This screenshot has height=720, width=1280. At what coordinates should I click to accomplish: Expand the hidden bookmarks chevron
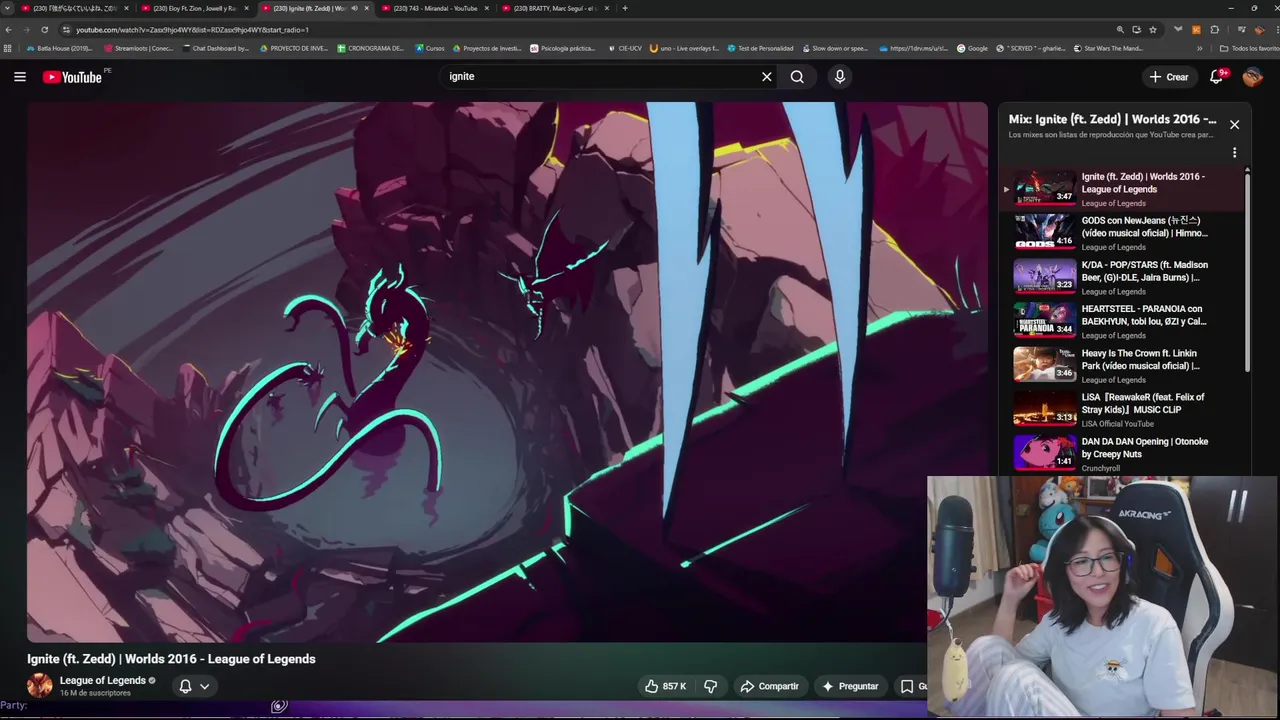1199,48
